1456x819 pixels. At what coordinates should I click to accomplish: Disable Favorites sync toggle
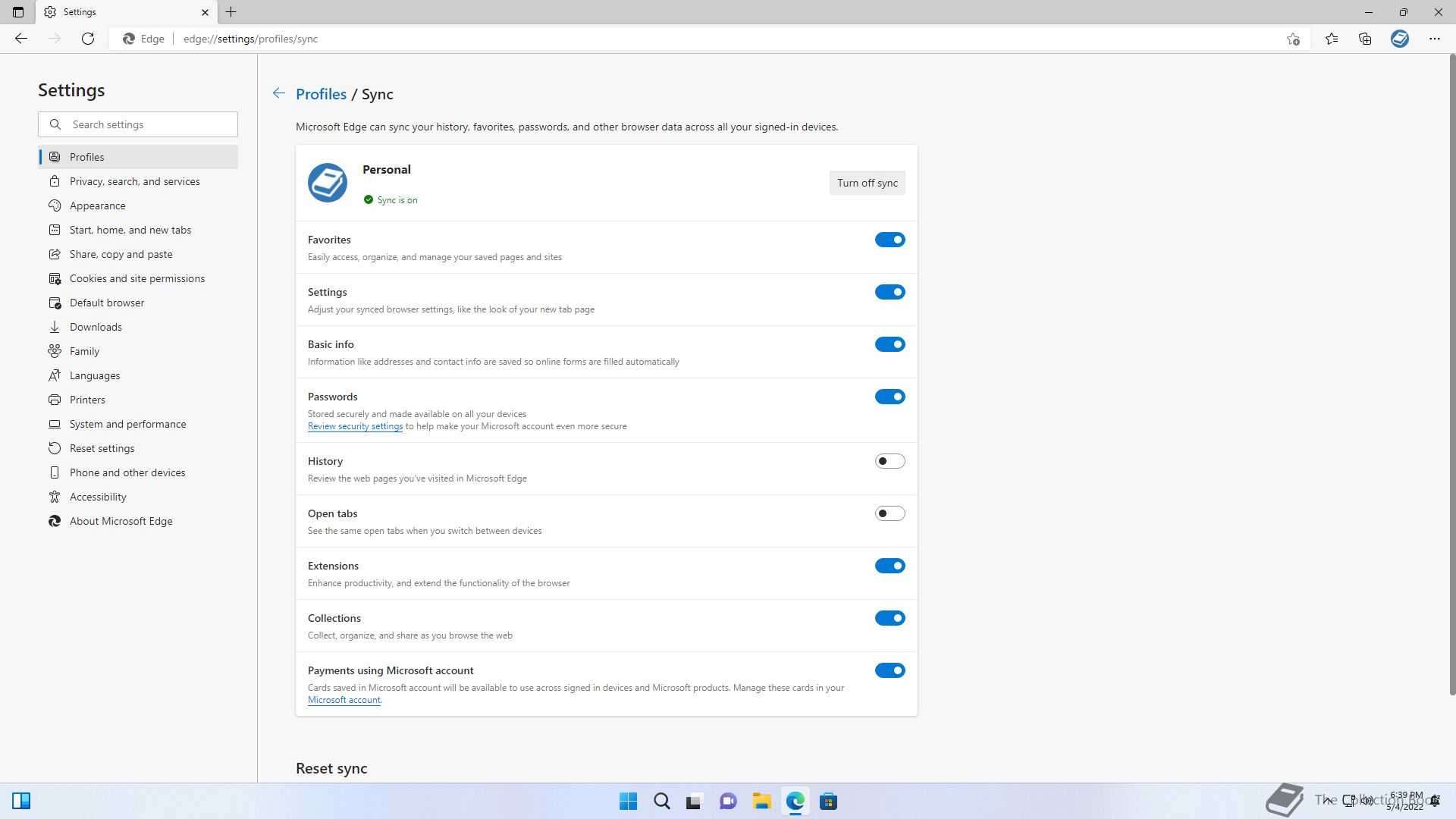[890, 240]
